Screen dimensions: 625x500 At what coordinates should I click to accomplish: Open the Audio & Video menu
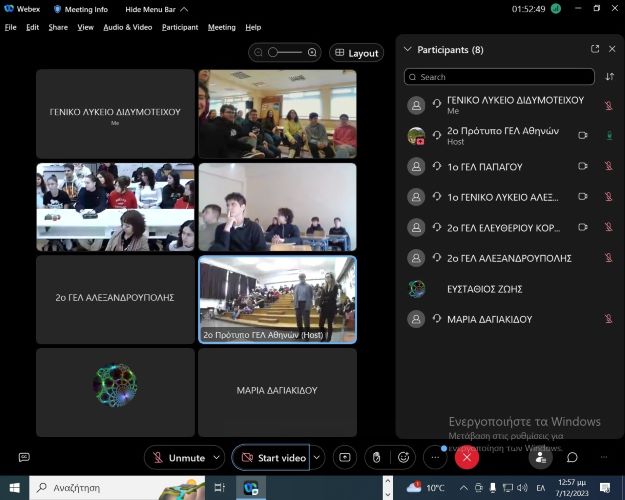pyautogui.click(x=127, y=27)
